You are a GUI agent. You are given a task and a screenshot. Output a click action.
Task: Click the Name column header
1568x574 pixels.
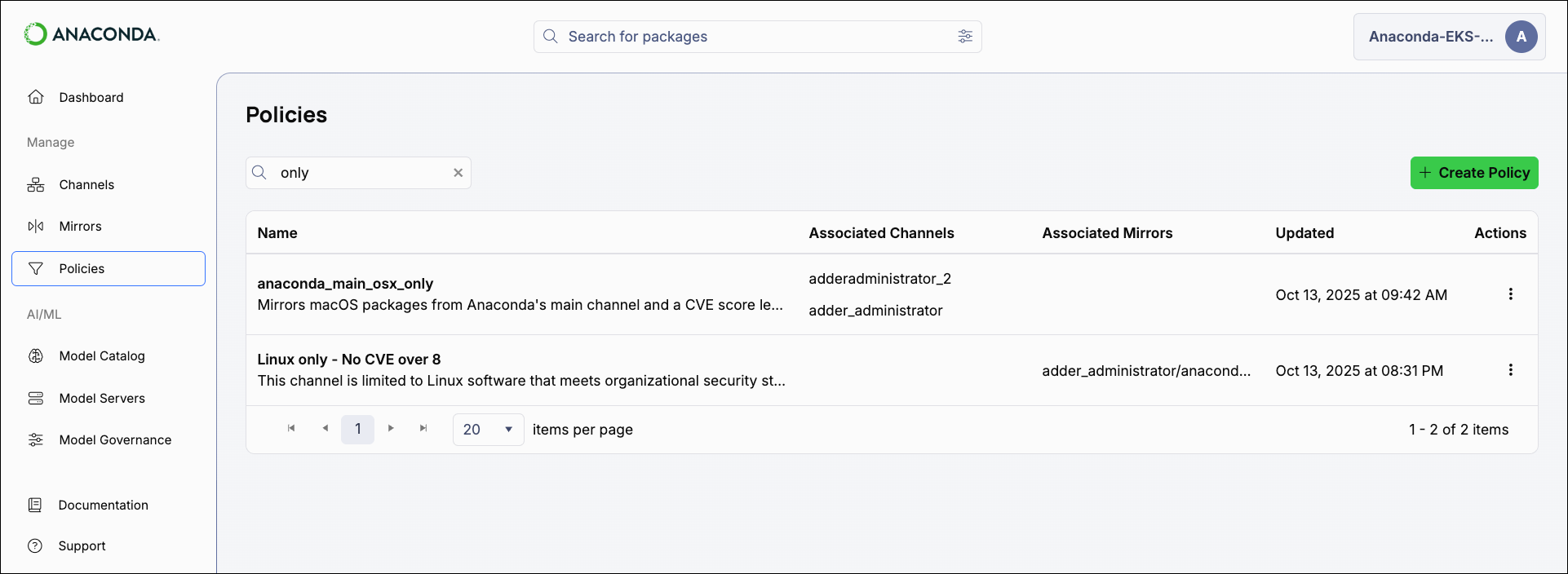click(277, 233)
